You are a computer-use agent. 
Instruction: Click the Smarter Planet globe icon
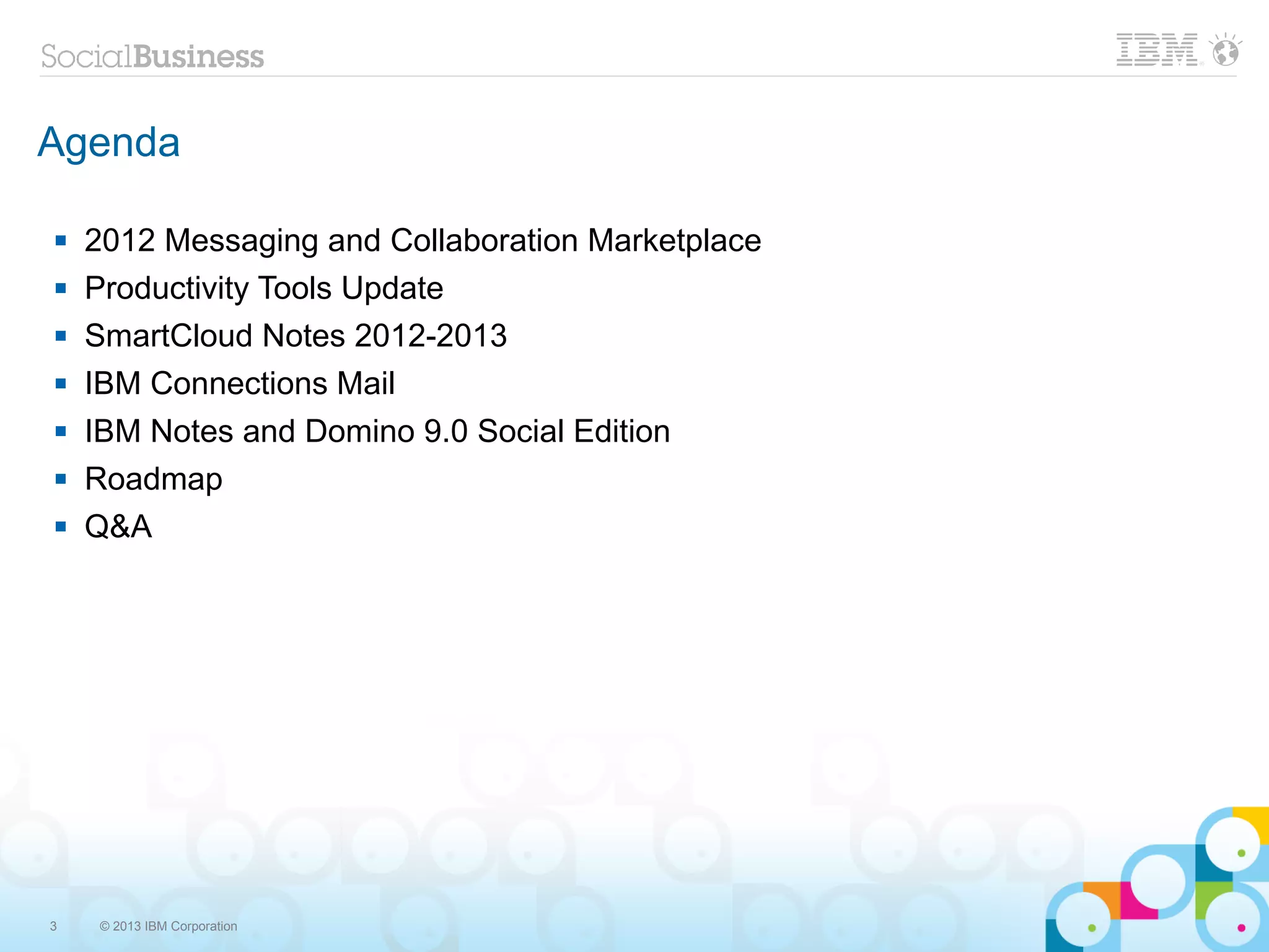click(1225, 49)
